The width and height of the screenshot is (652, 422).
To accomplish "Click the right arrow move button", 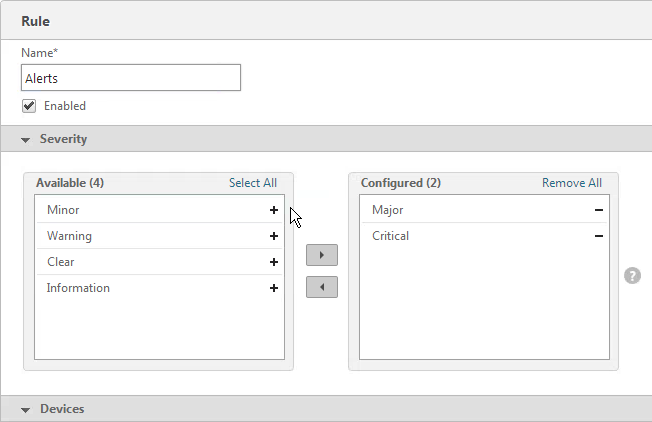I will (322, 255).
